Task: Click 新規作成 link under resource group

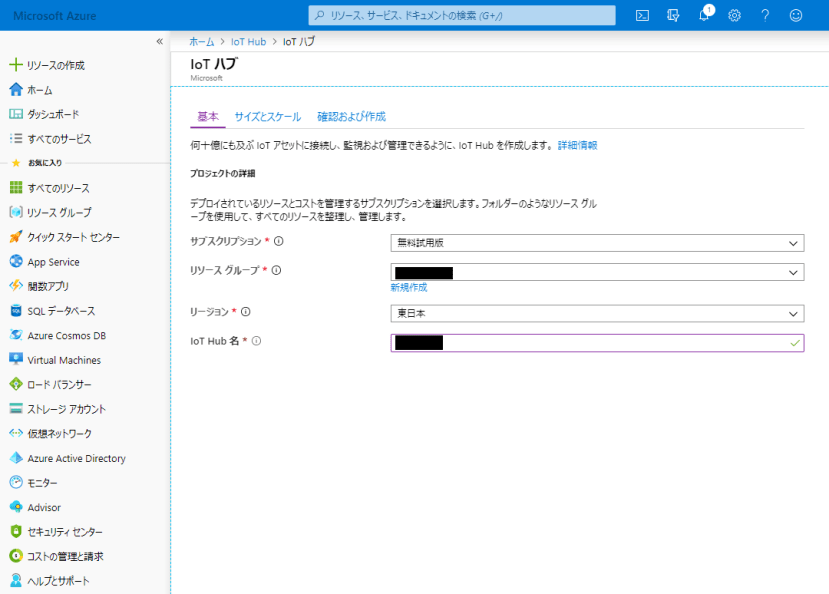Action: tap(409, 287)
